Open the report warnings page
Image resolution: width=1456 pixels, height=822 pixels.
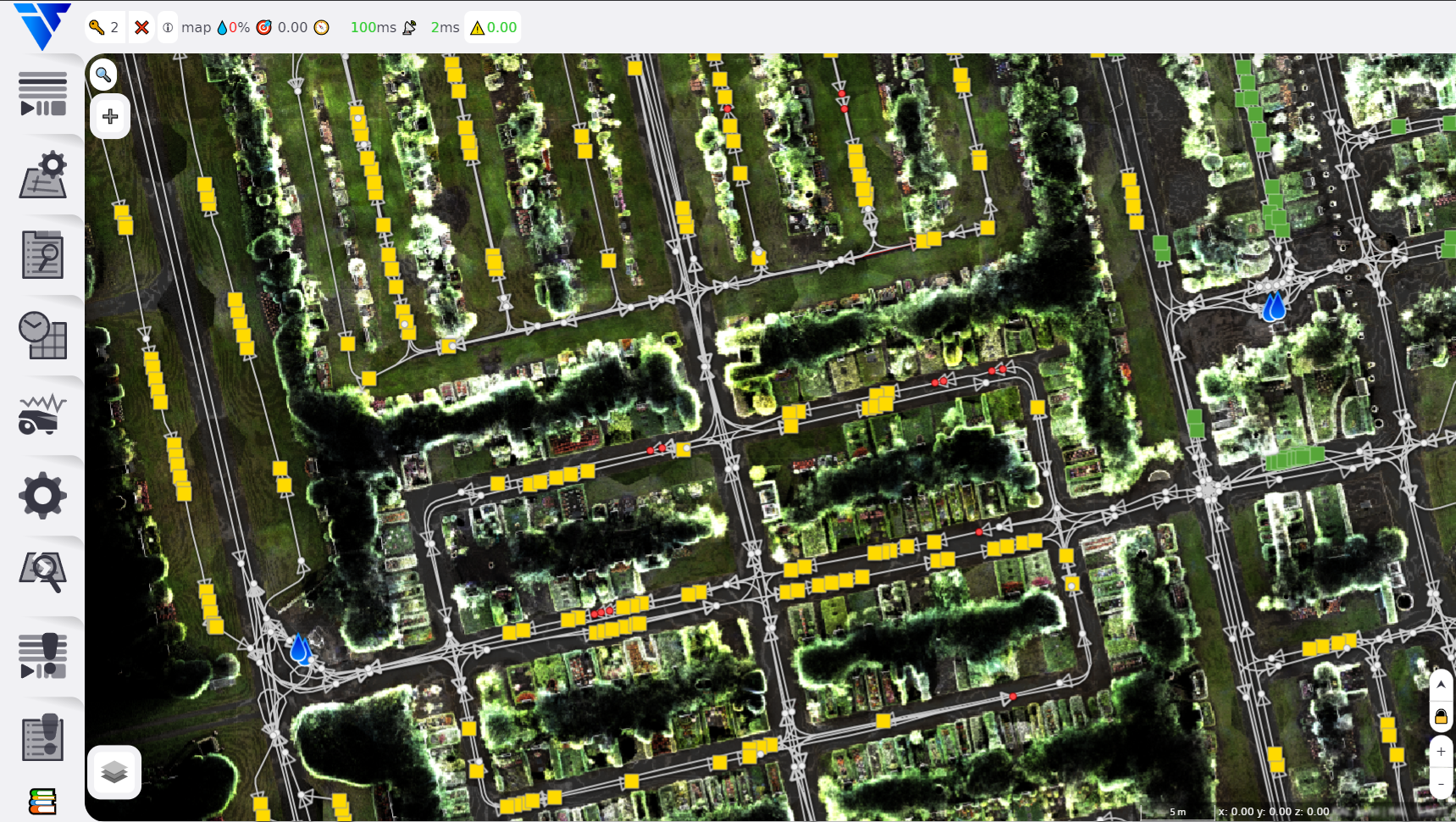click(42, 736)
